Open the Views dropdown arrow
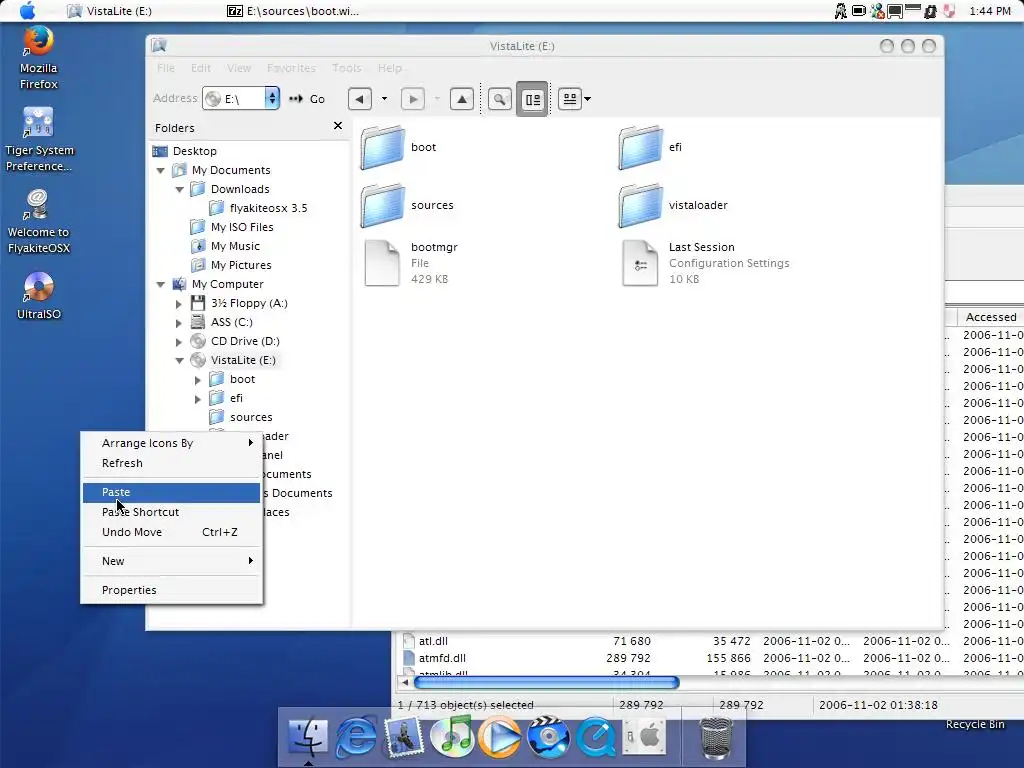 coord(587,99)
